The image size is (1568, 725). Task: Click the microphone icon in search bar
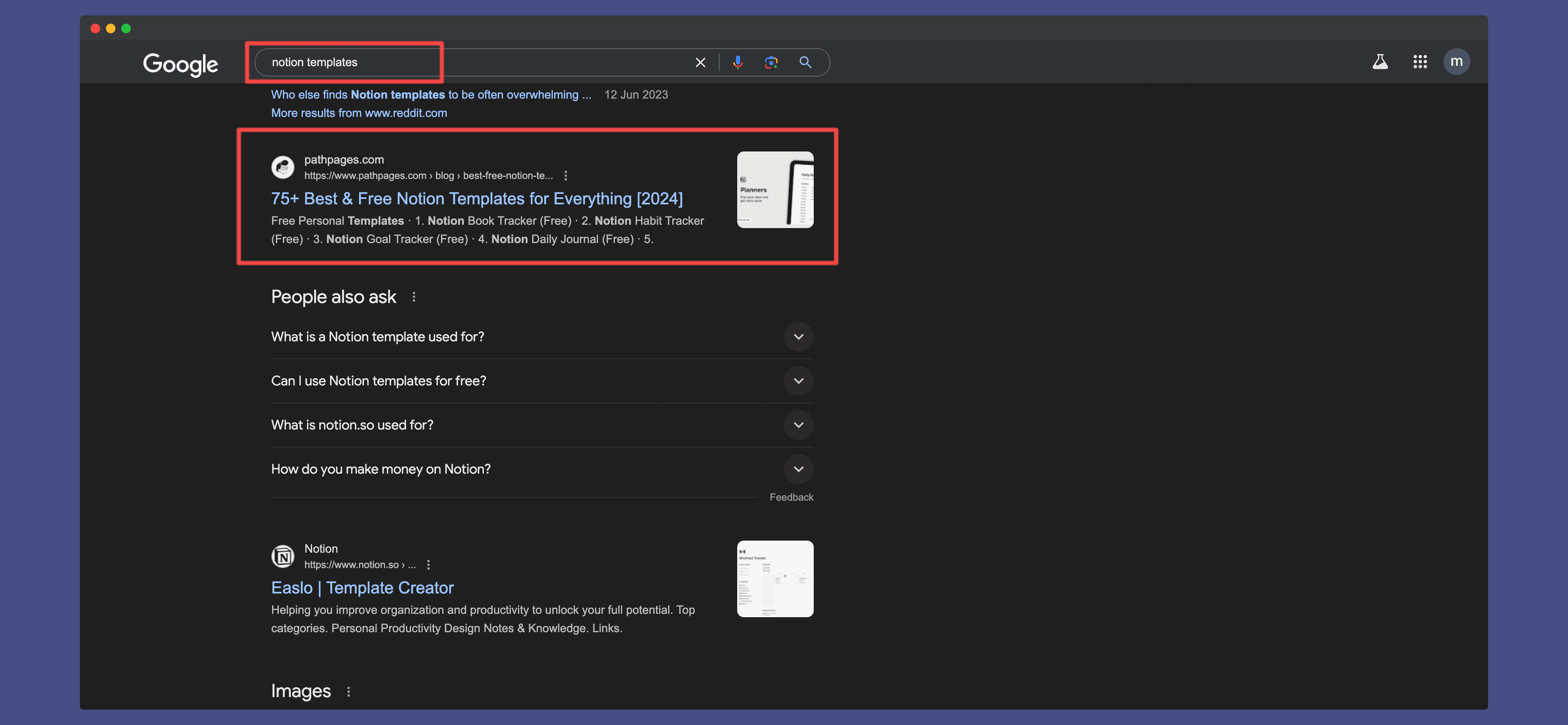point(737,61)
